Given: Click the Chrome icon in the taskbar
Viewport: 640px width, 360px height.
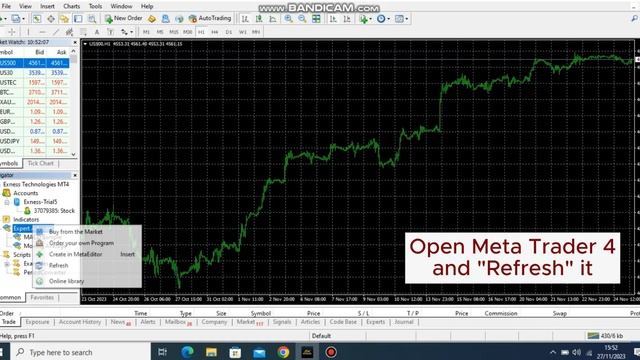Looking at the screenshot, I should point(283,352).
